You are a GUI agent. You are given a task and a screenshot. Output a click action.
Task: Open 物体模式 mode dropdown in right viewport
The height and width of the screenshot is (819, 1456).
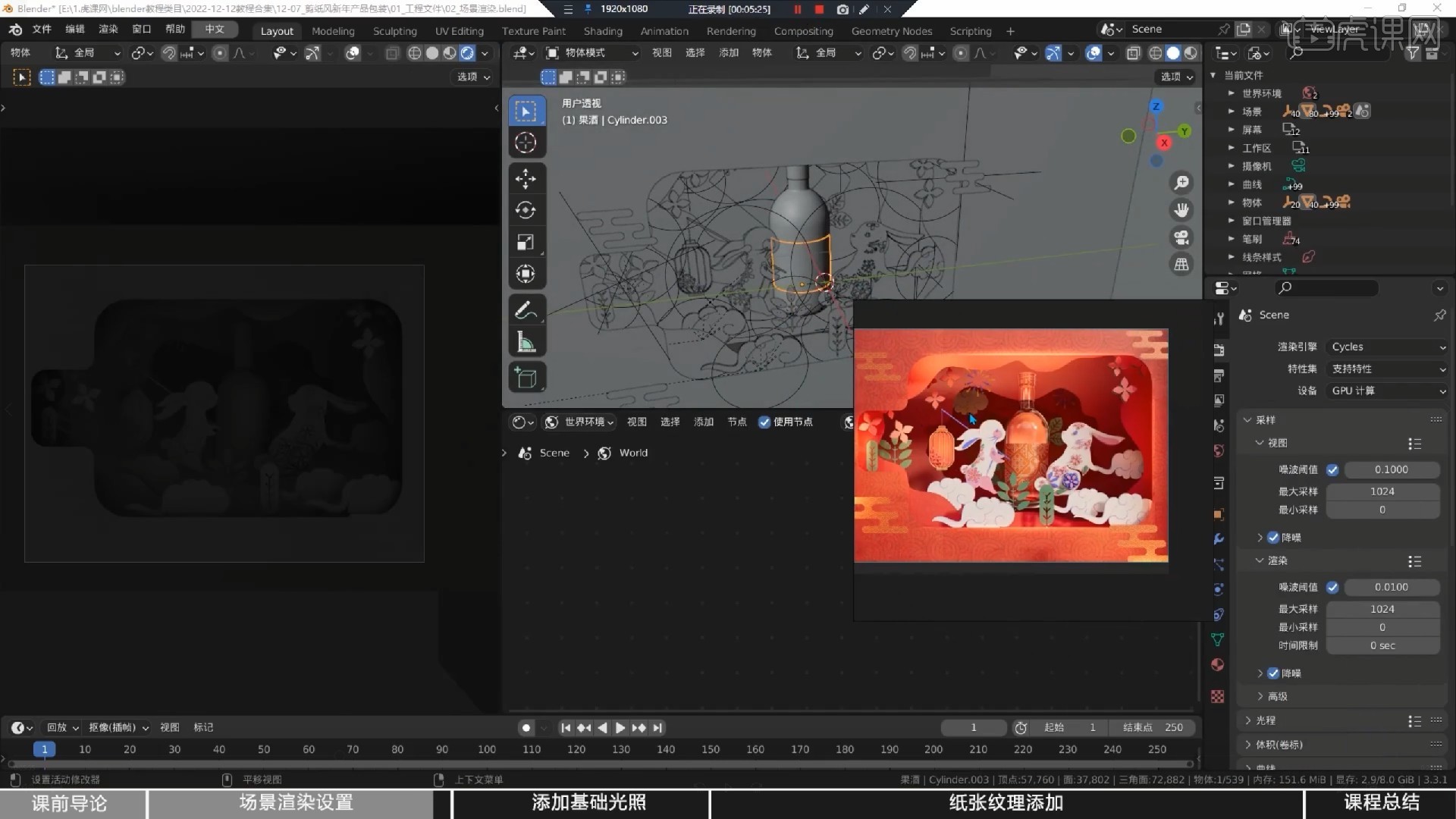(592, 53)
